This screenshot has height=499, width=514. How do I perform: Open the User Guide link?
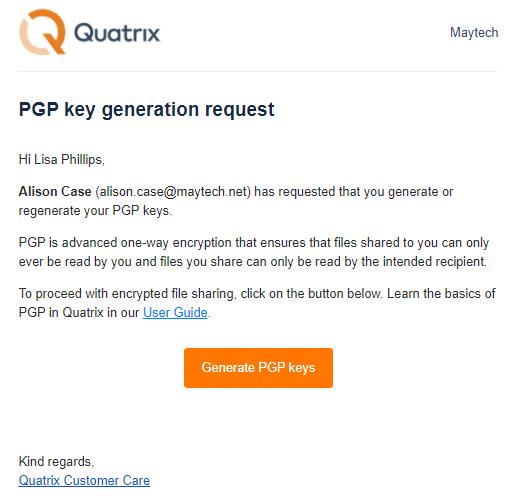tap(175, 313)
